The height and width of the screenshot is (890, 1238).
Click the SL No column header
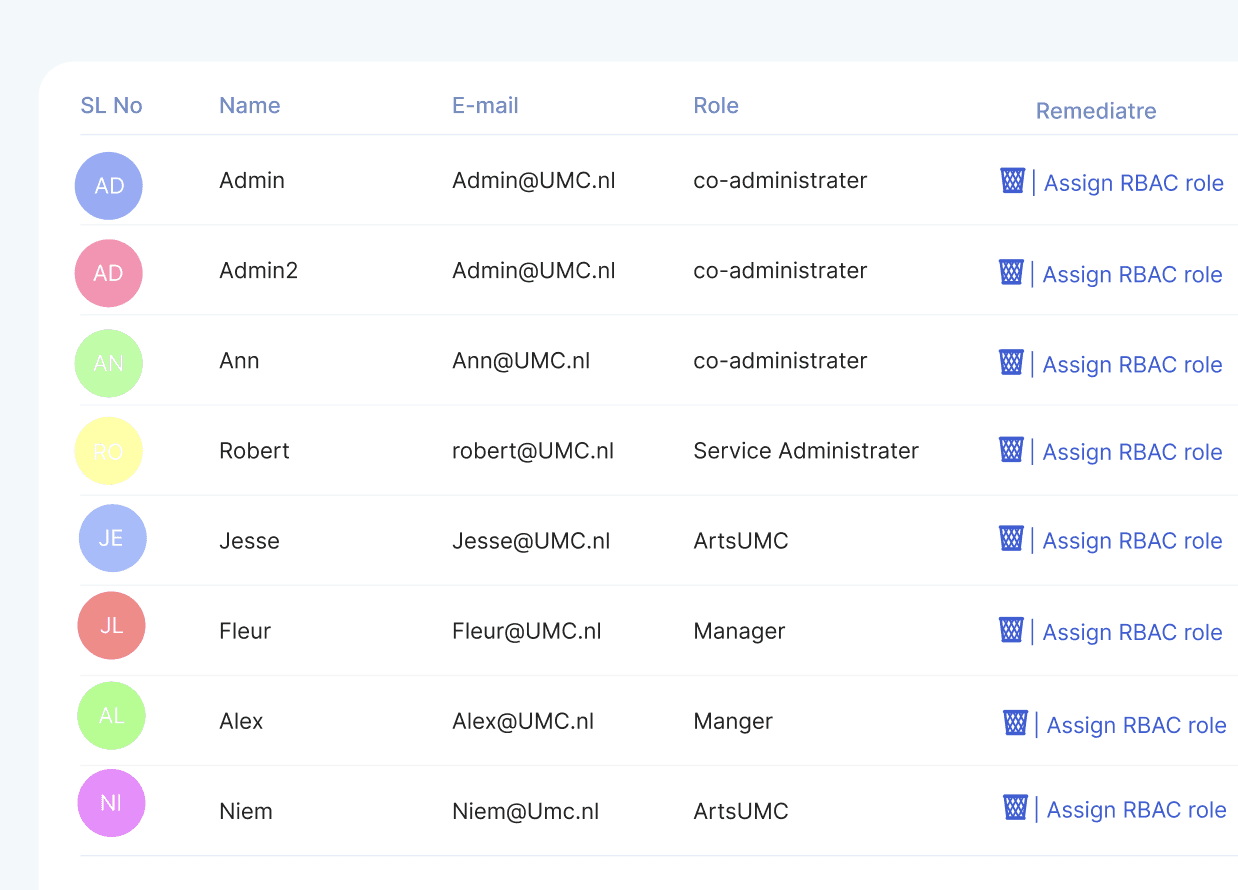pyautogui.click(x=112, y=105)
